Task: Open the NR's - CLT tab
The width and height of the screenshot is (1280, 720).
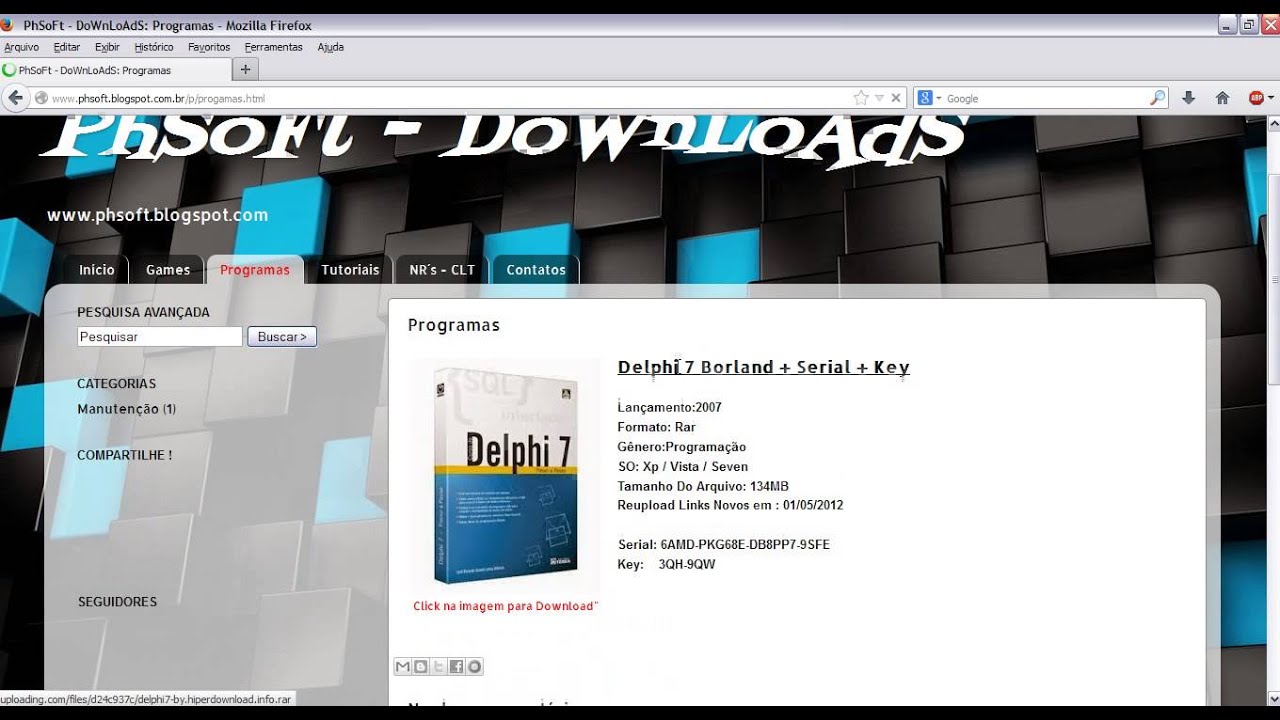Action: coord(442,270)
